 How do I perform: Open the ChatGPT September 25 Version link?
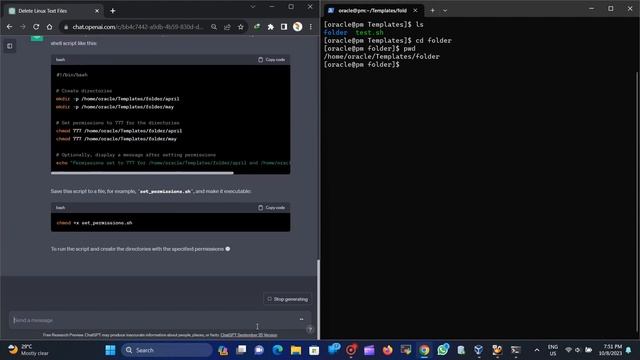[249, 335]
